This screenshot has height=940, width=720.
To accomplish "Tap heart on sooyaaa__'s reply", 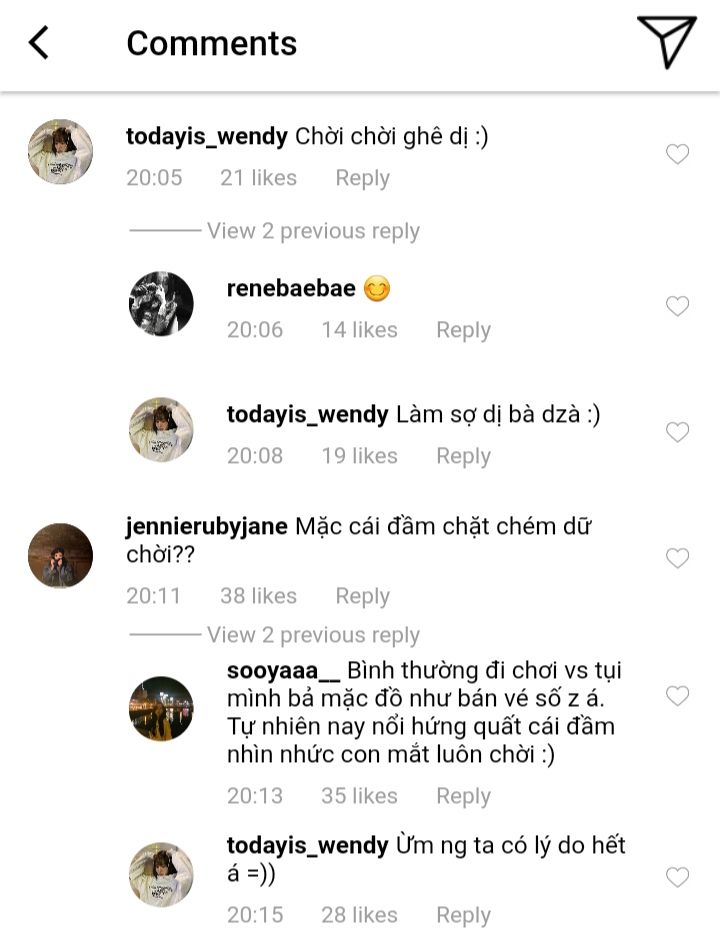I will (x=677, y=696).
